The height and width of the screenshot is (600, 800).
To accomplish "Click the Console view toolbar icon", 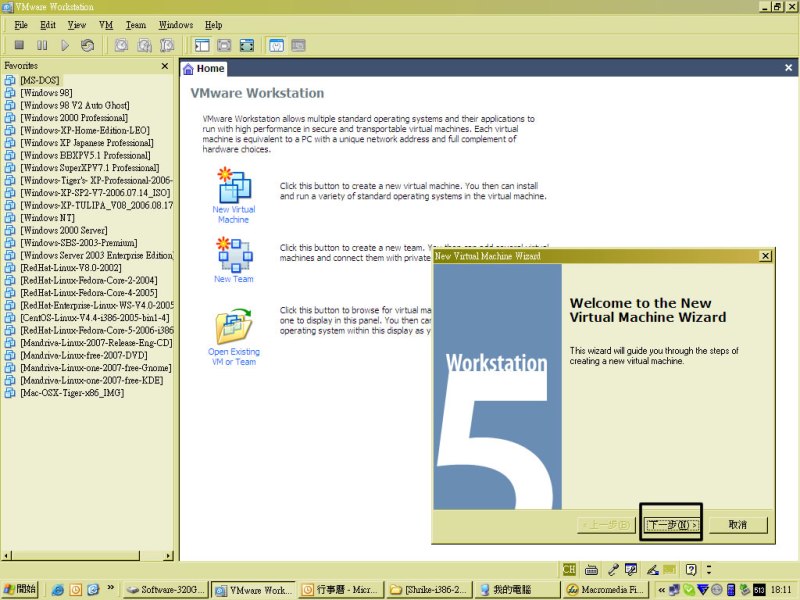I will (x=298, y=45).
